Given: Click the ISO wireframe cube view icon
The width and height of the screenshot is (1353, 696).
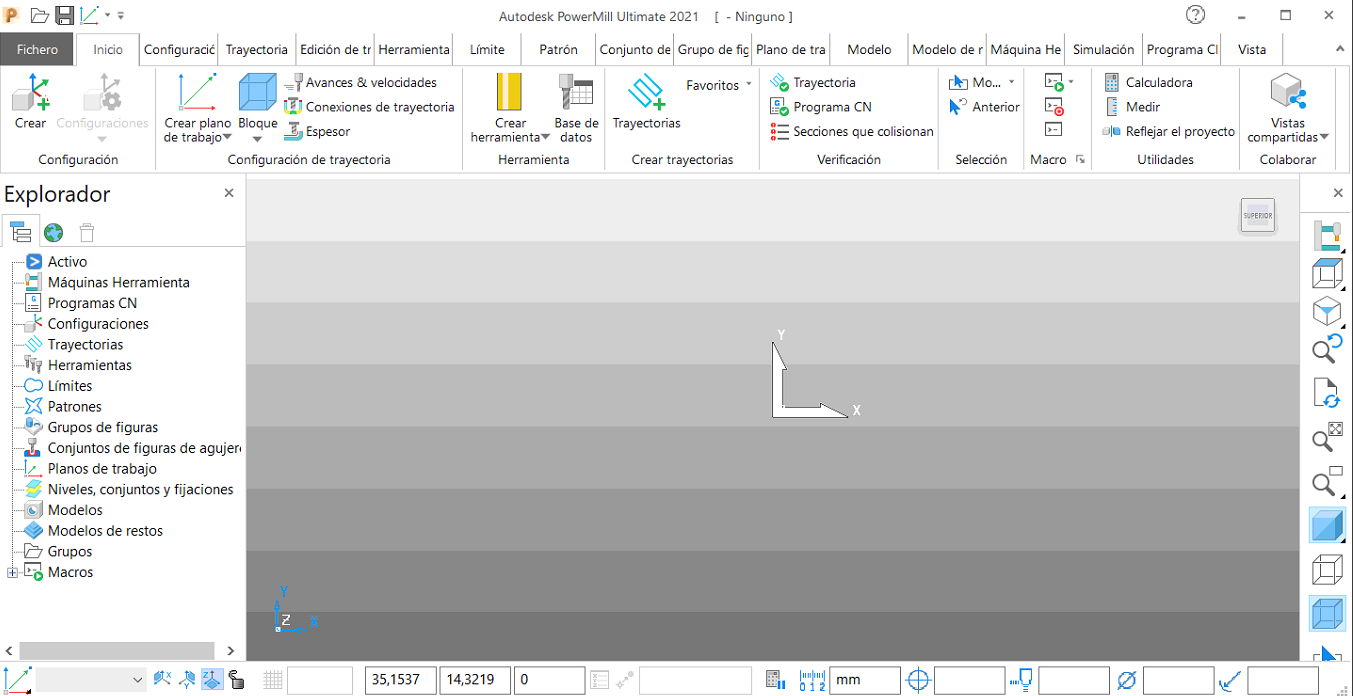Looking at the screenshot, I should click(1327, 311).
